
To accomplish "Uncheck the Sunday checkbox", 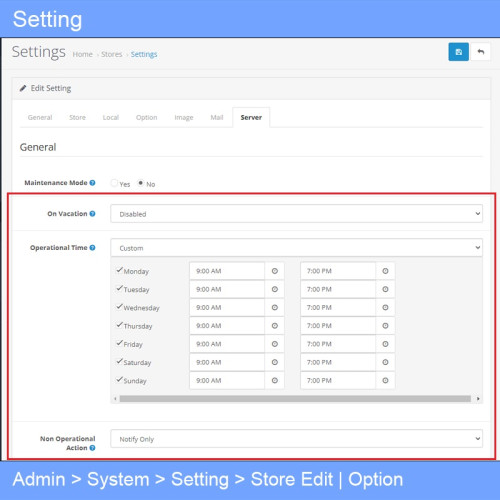I will coord(119,379).
